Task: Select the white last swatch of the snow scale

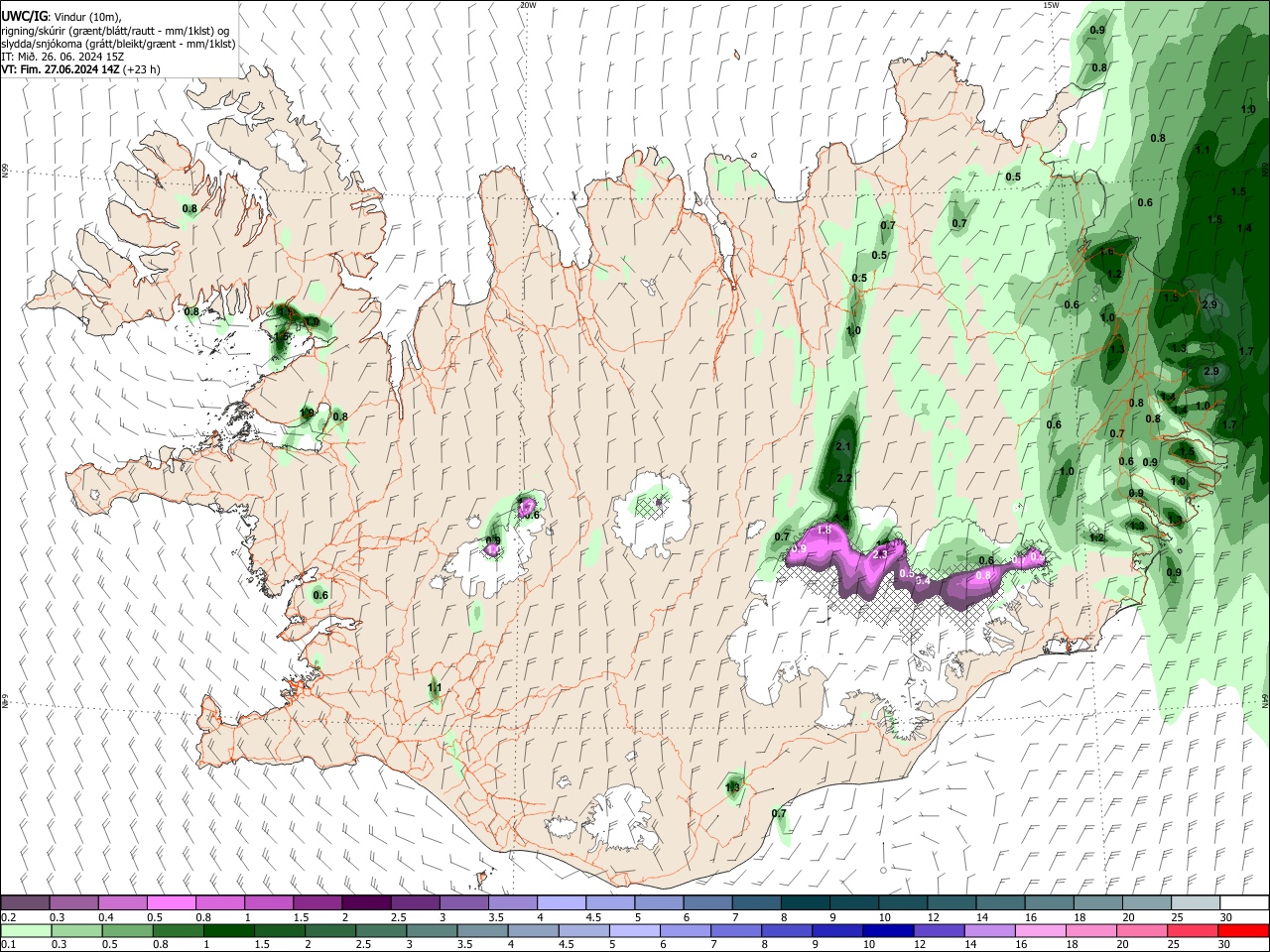Action: click(x=1245, y=902)
